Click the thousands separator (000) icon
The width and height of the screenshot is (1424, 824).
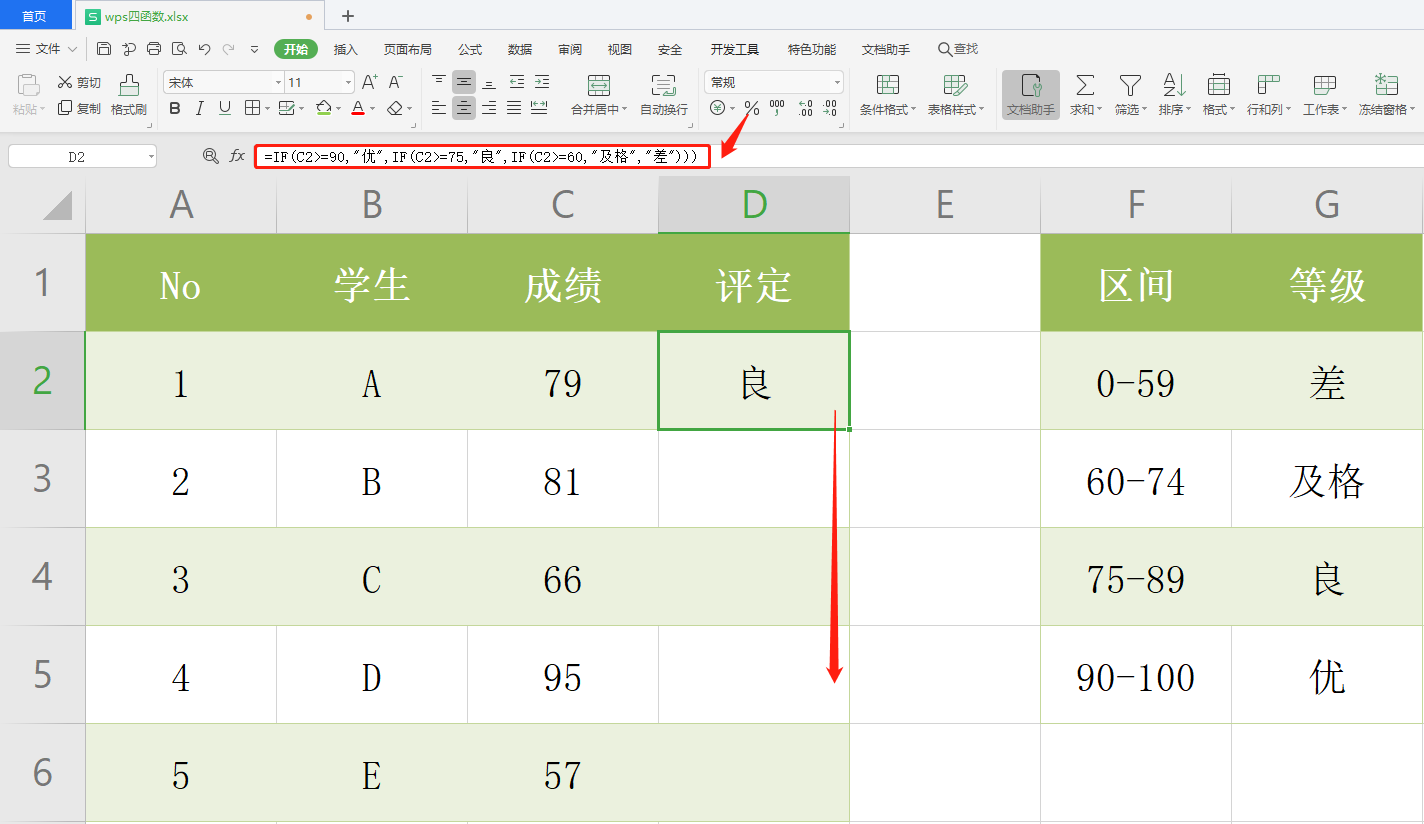point(777,108)
